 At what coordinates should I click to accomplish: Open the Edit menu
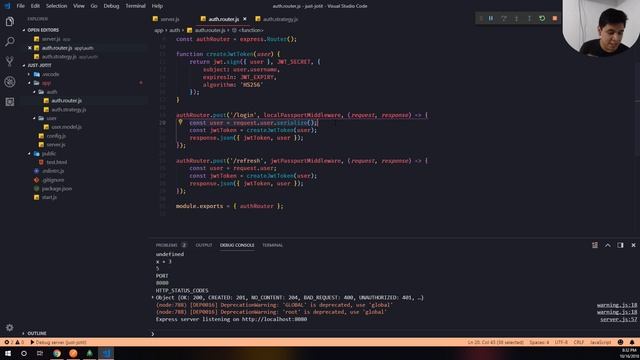35,6
